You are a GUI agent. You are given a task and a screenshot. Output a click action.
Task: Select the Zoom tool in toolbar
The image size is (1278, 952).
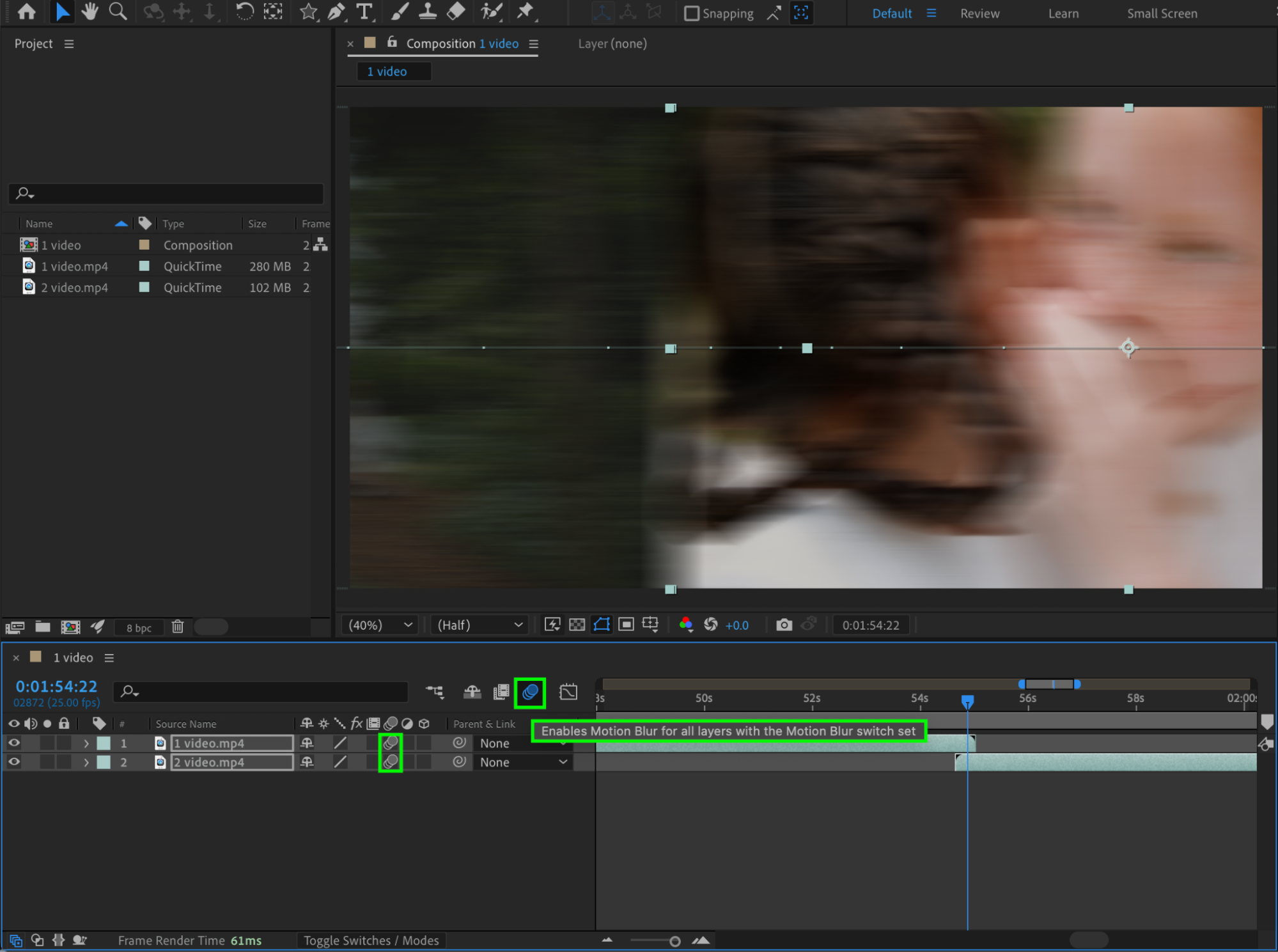(118, 12)
